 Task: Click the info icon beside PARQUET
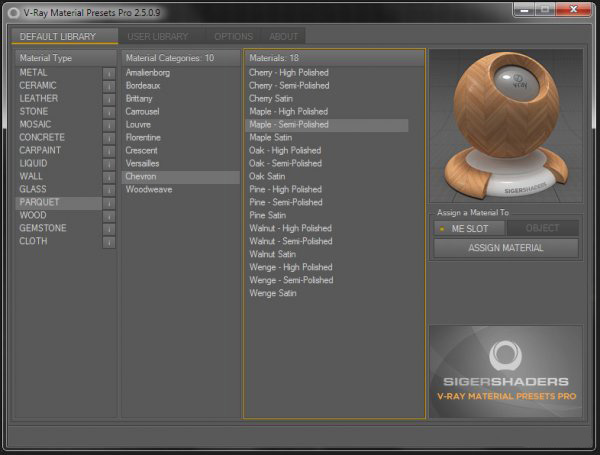tap(109, 203)
